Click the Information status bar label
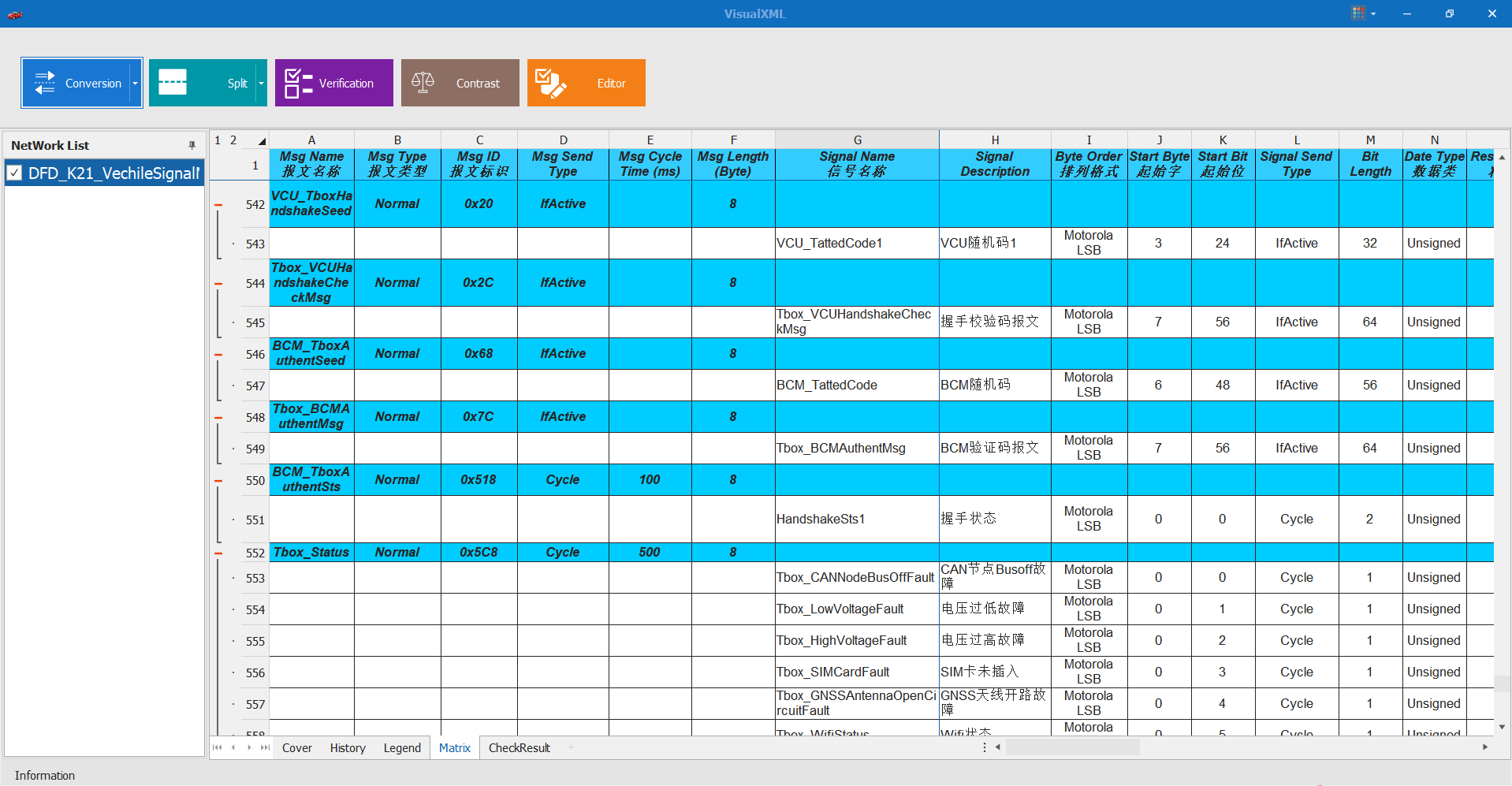The height and width of the screenshot is (786, 1512). pyautogui.click(x=45, y=775)
